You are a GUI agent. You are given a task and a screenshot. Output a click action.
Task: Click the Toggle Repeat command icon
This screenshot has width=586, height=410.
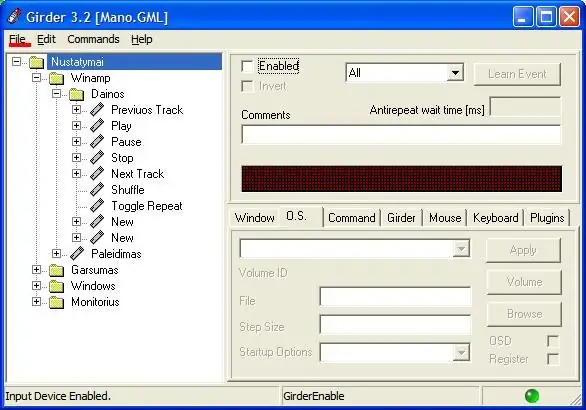pyautogui.click(x=97, y=206)
